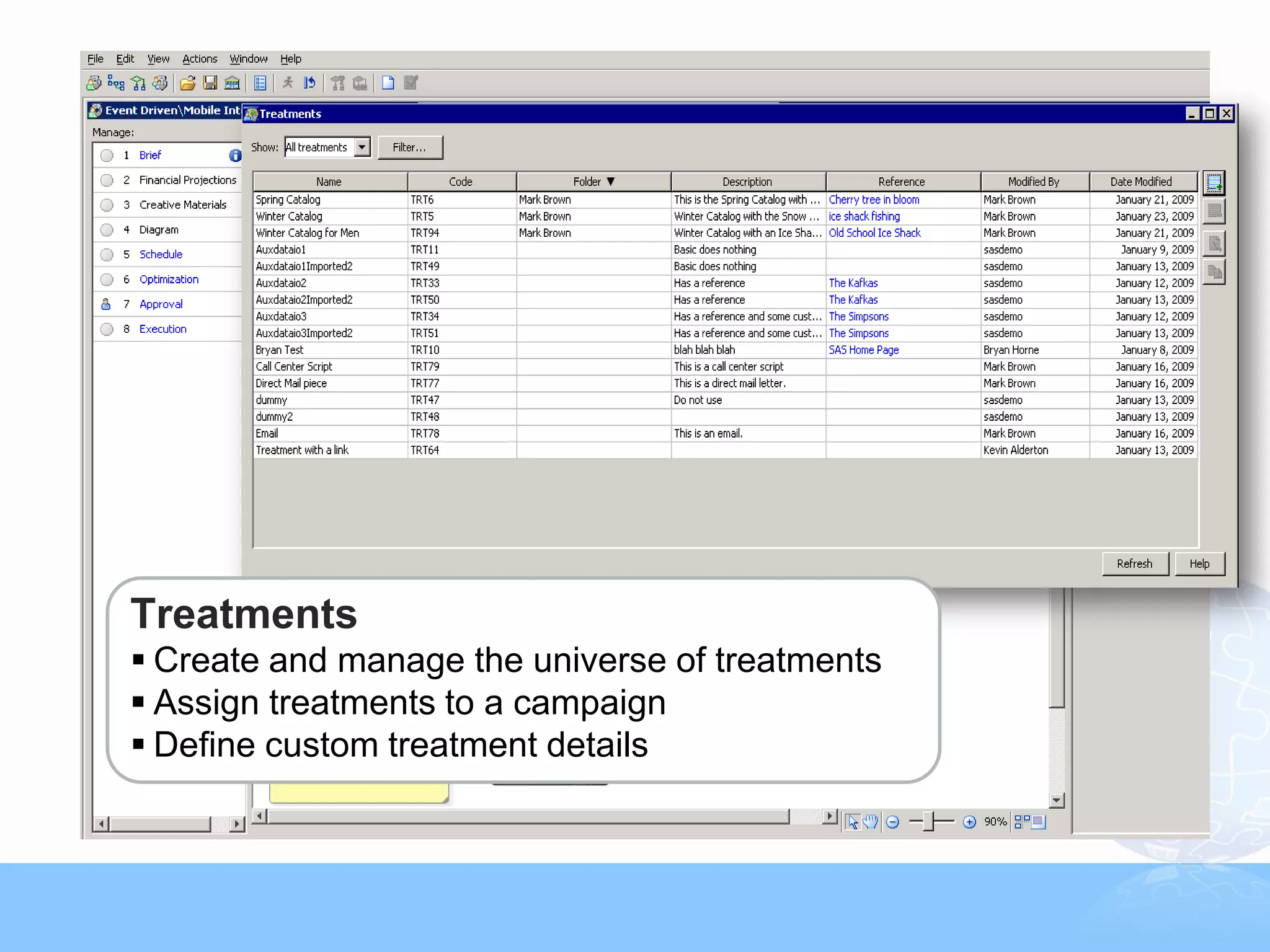
Task: Click the status circle beside Optimization
Action: click(x=107, y=280)
